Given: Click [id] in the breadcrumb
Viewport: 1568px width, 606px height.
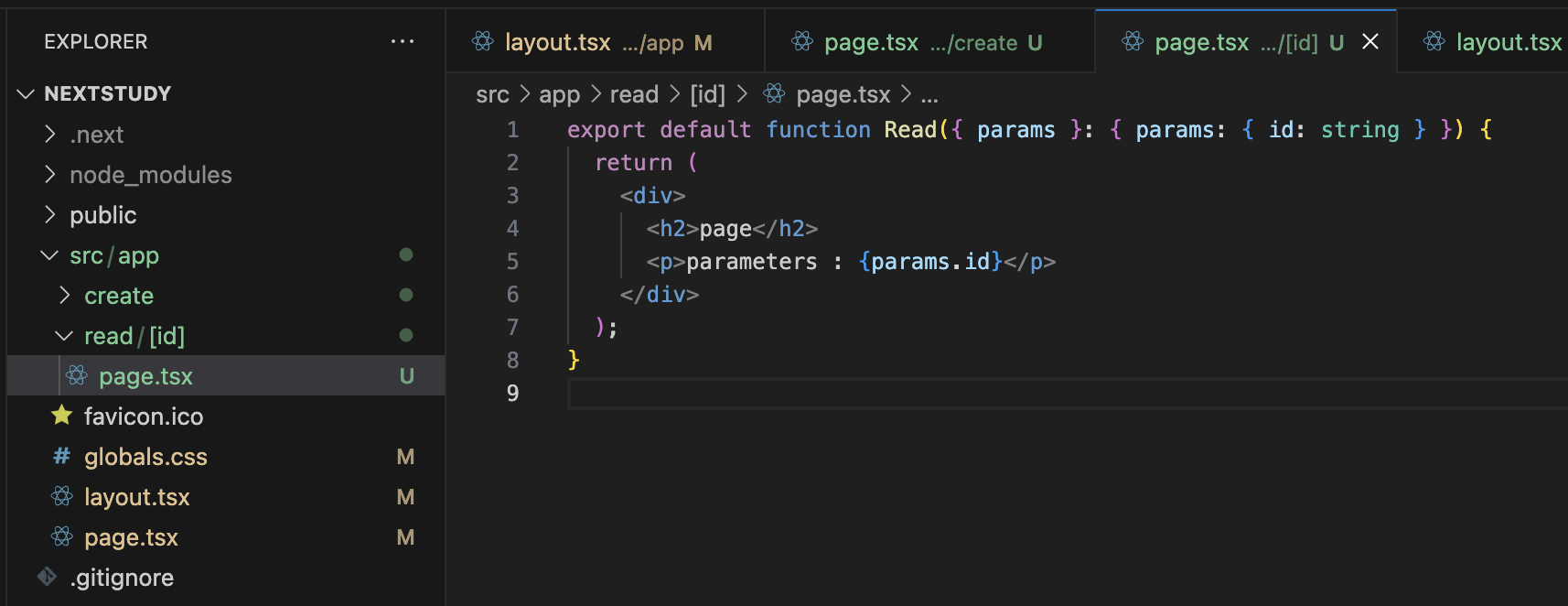Looking at the screenshot, I should coord(707,94).
